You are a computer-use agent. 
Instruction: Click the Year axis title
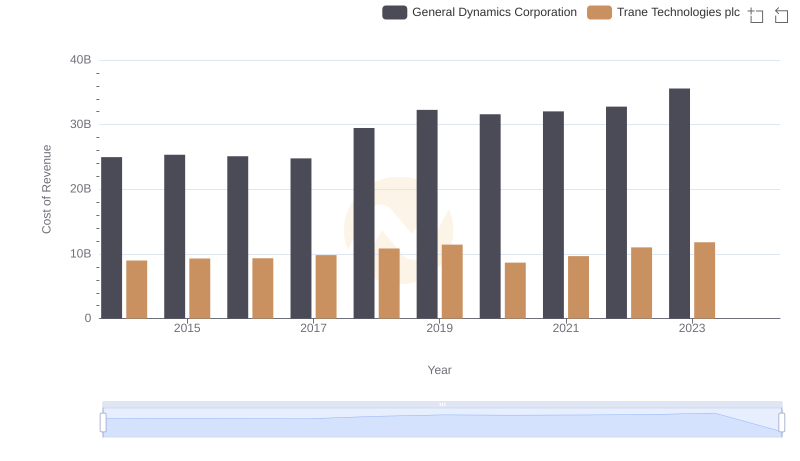[x=439, y=370]
